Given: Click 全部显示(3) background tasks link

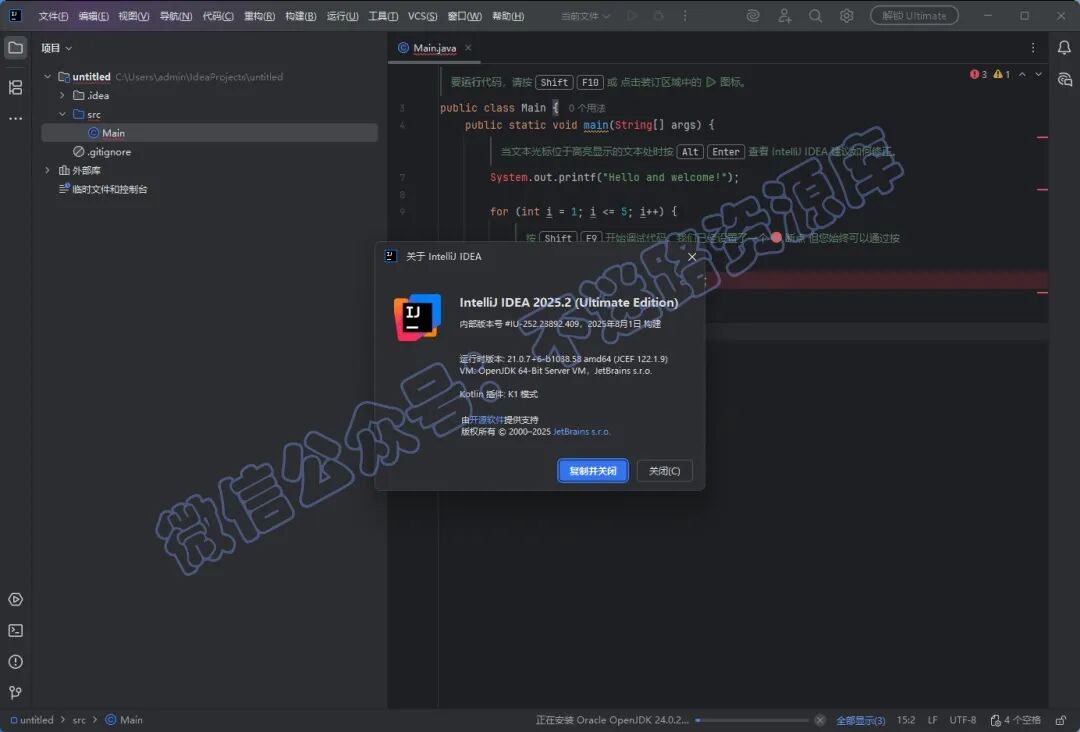Looking at the screenshot, I should pyautogui.click(x=860, y=720).
